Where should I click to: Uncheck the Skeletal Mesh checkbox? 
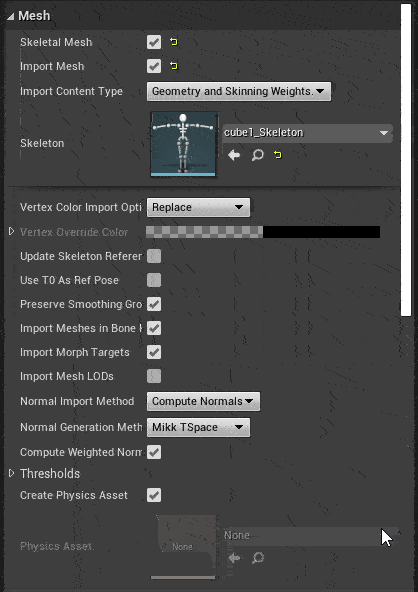coord(154,42)
